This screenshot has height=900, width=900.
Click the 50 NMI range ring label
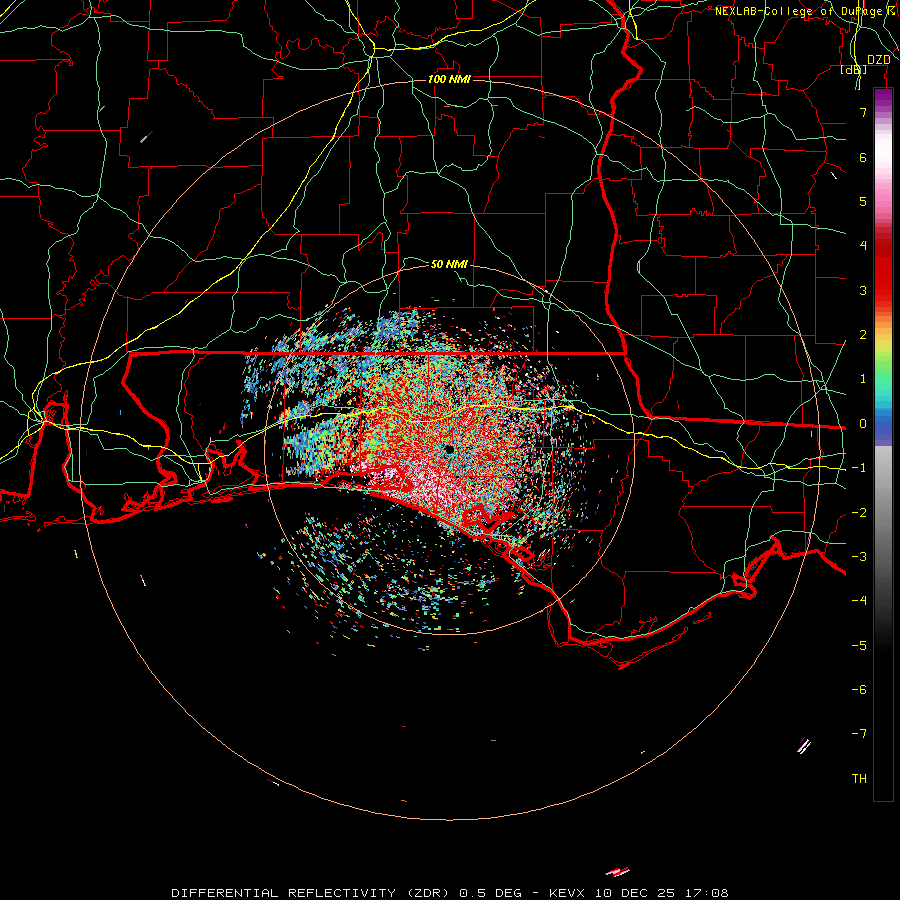tap(449, 264)
